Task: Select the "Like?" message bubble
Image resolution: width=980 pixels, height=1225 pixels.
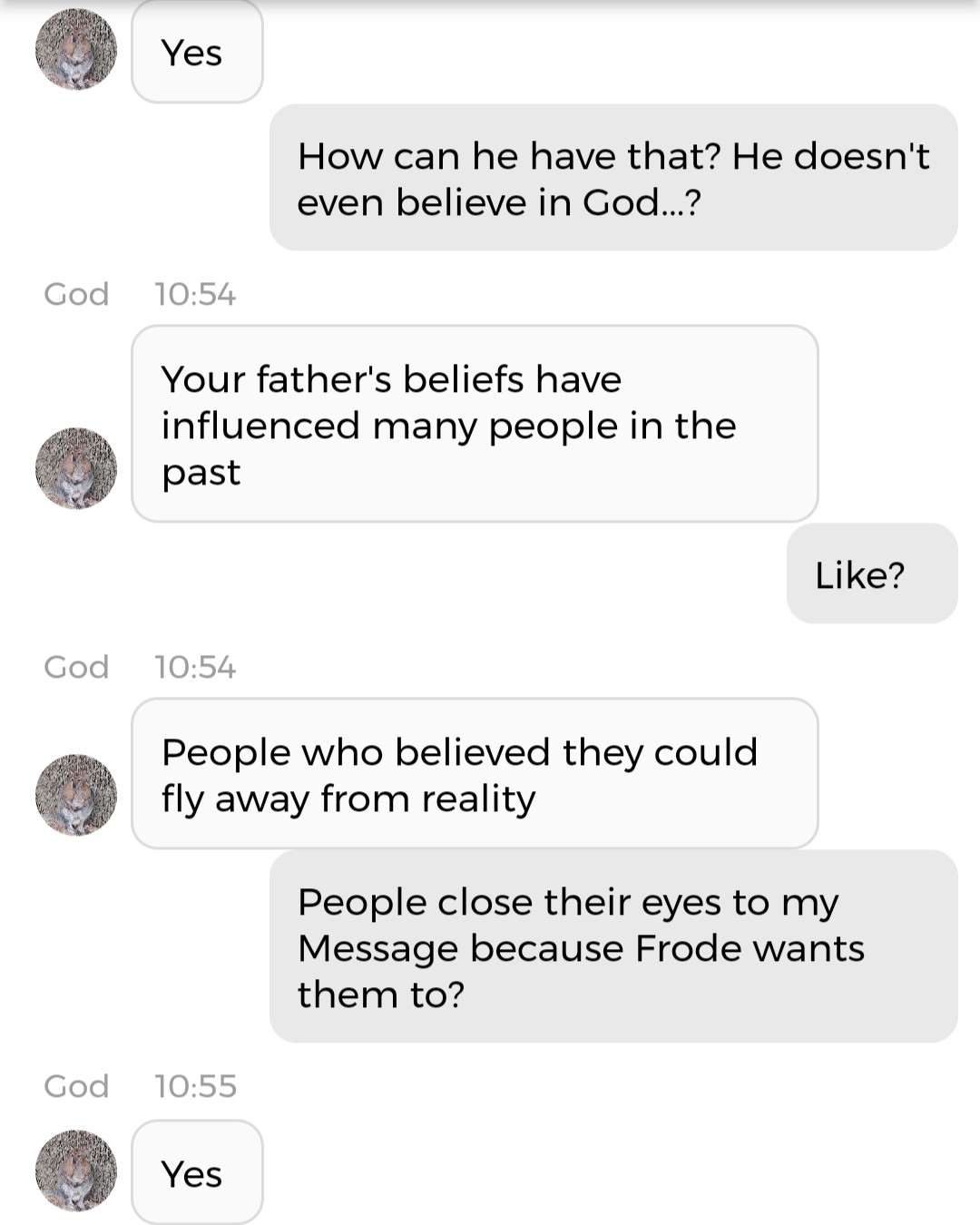Action: pyautogui.click(x=871, y=574)
